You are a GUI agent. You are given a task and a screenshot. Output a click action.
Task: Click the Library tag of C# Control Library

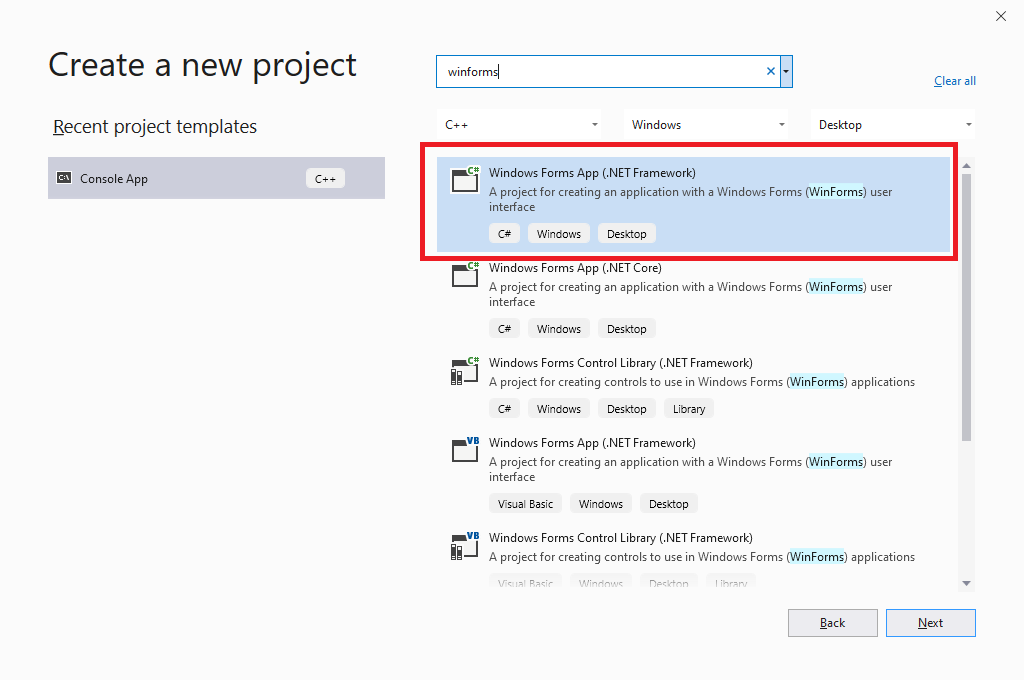point(689,409)
